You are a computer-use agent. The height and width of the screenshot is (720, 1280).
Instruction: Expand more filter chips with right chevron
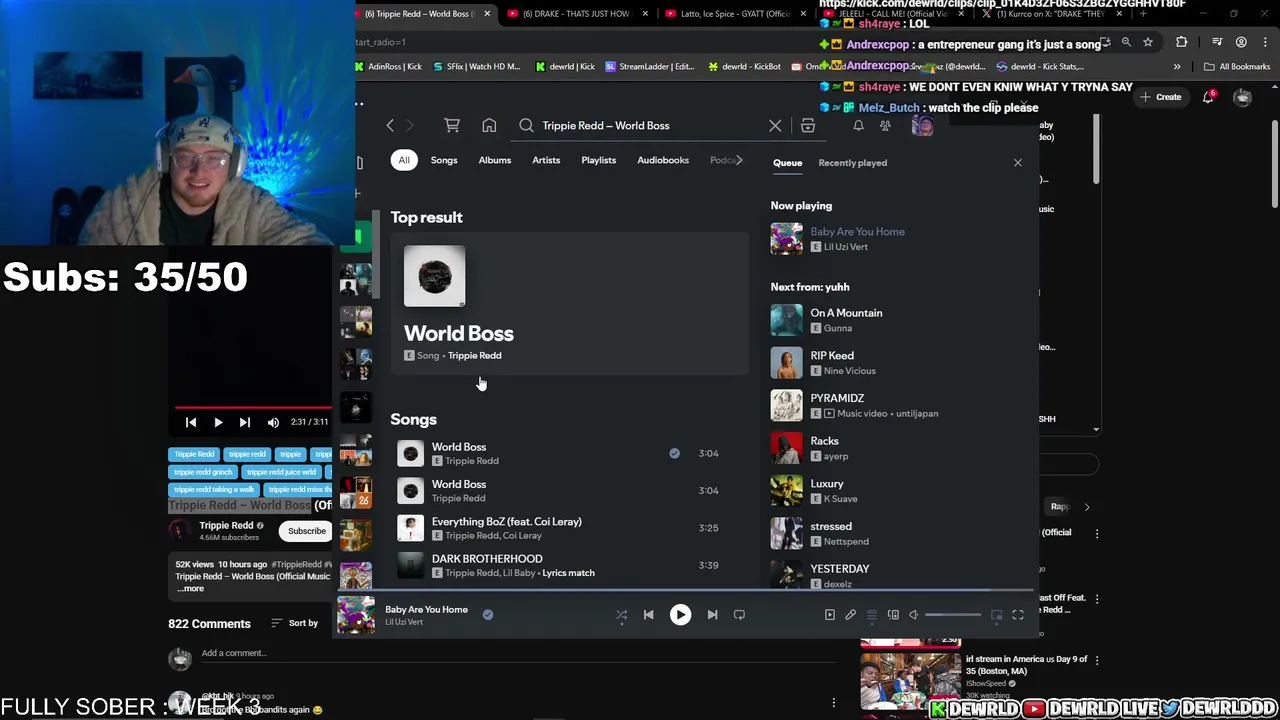[x=738, y=160]
